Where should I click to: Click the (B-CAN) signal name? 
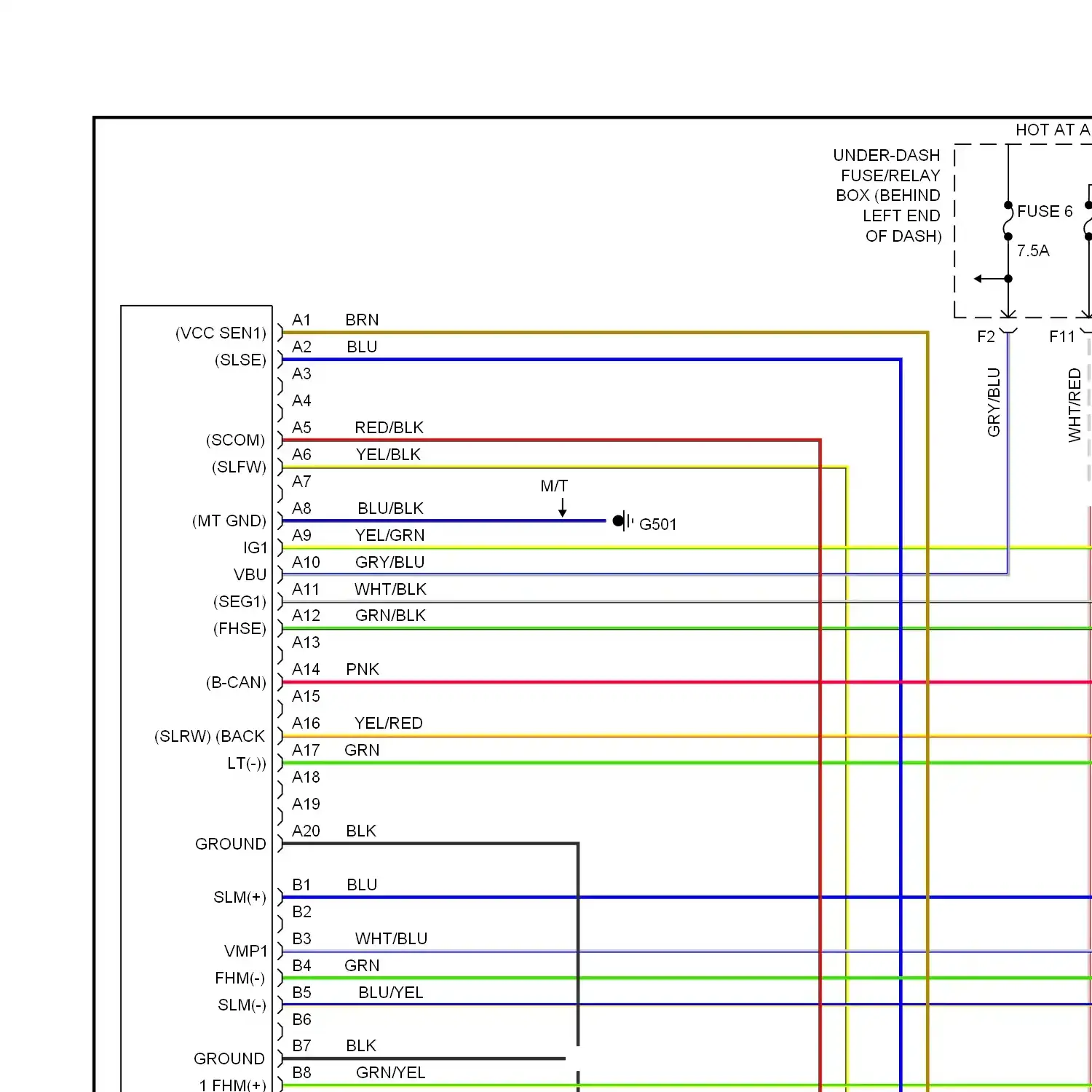pos(236,683)
